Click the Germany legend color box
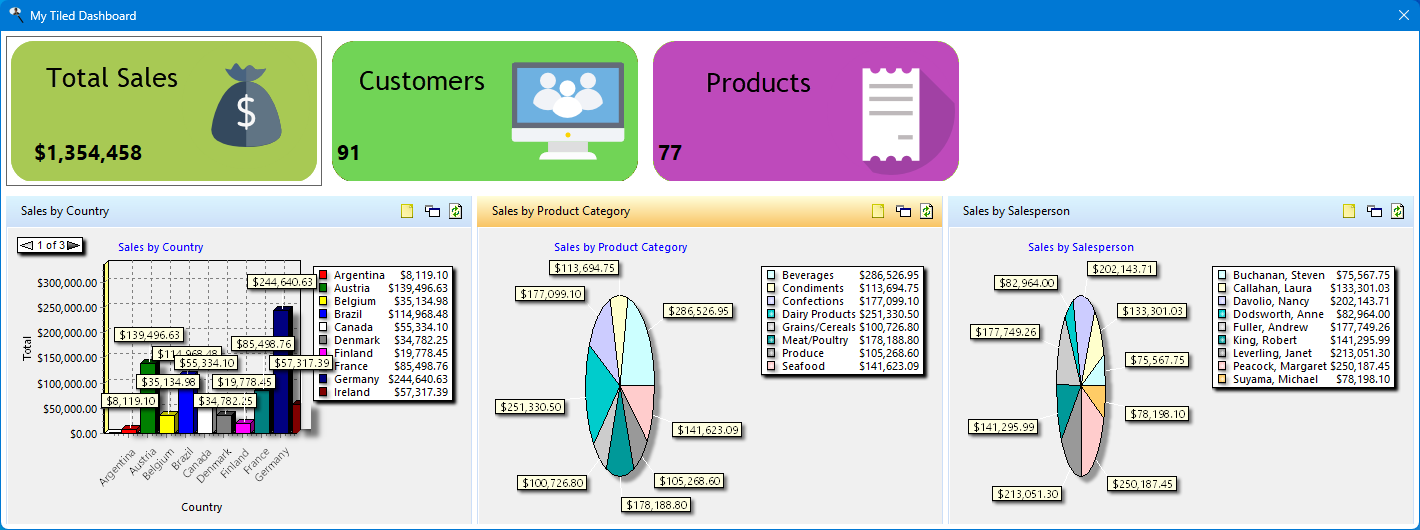Viewport: 1420px width, 530px height. (323, 379)
